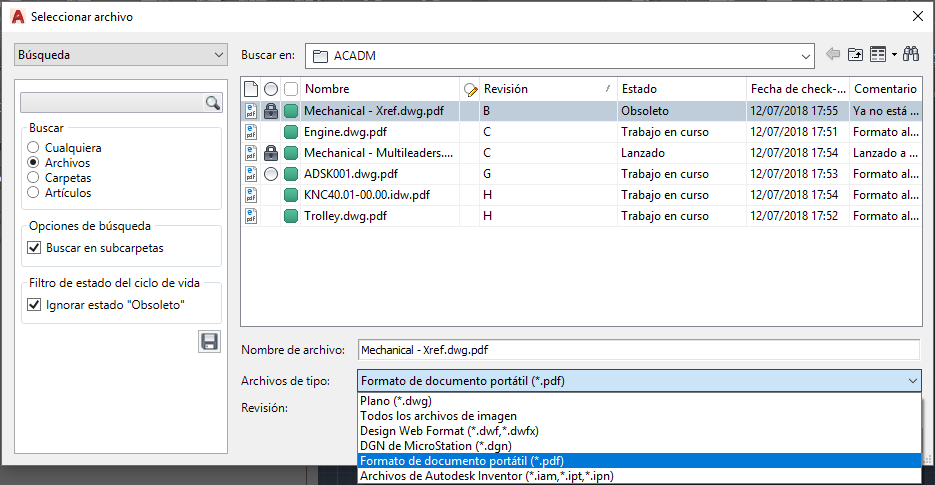
Task: Select KNC40.01-00.00.idw.pdf file name
Action: (x=367, y=195)
